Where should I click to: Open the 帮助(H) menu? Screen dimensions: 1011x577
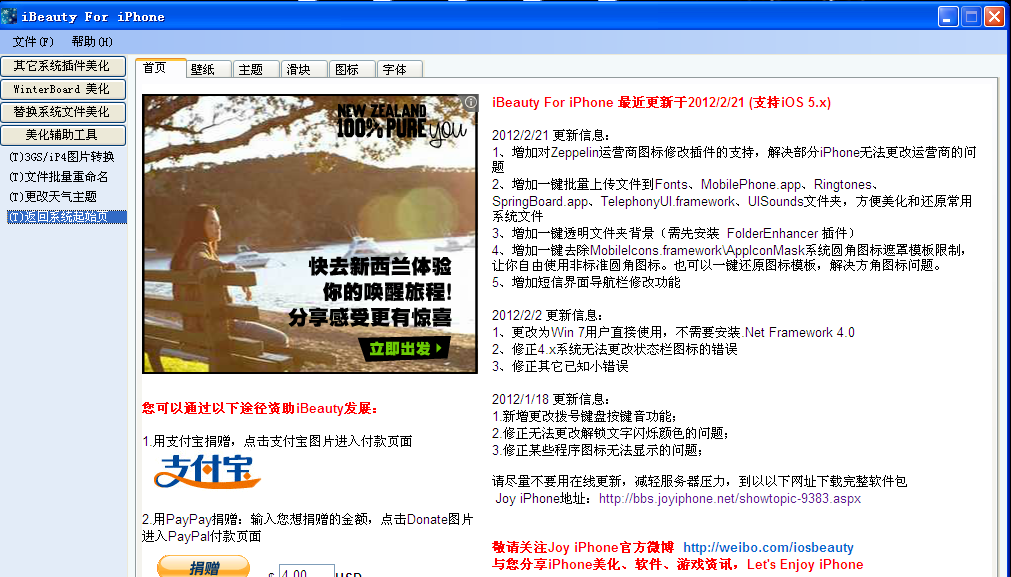(x=92, y=42)
